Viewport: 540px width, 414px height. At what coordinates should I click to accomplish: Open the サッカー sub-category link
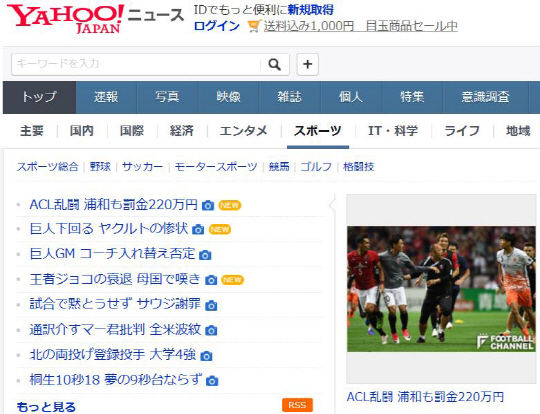(x=142, y=167)
